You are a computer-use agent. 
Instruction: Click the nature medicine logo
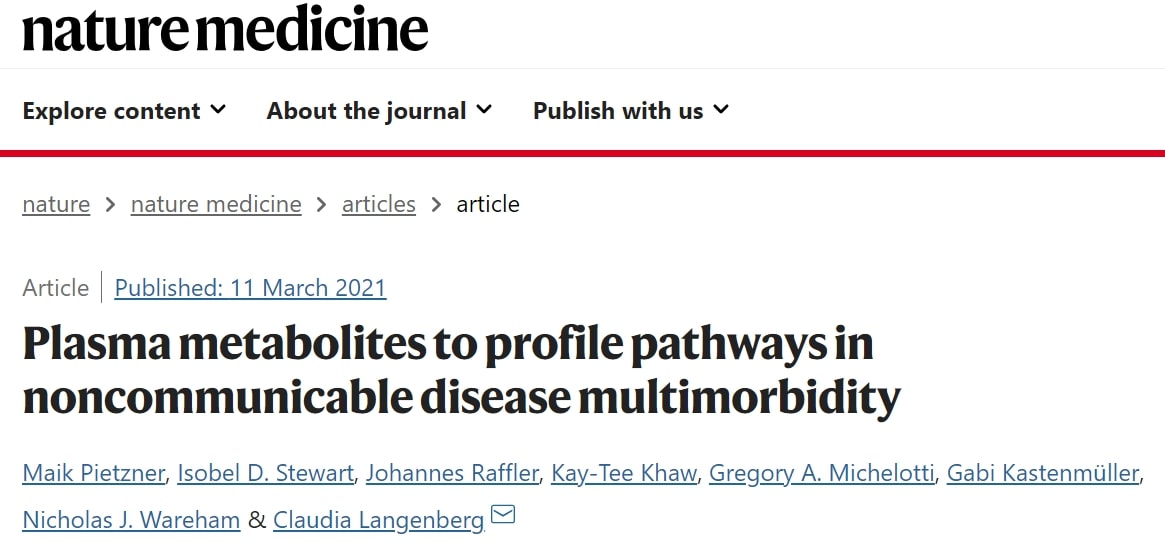(225, 28)
